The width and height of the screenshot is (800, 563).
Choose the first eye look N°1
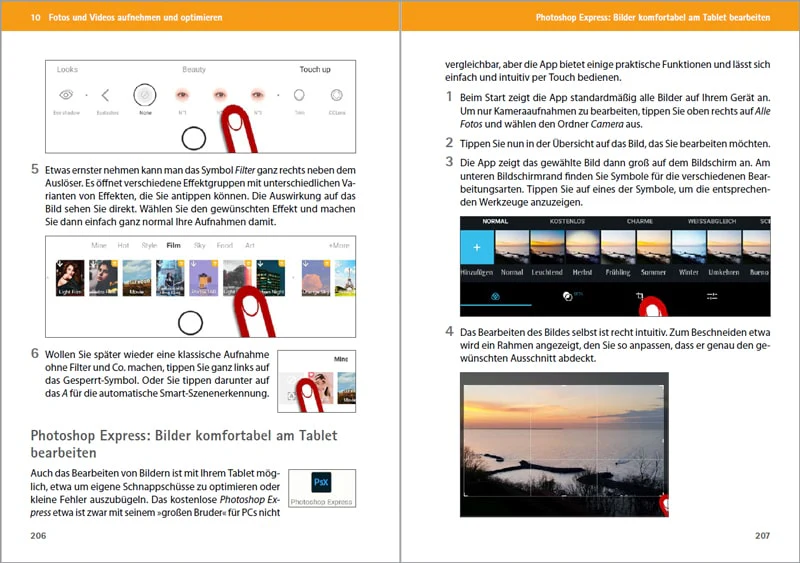(182, 95)
